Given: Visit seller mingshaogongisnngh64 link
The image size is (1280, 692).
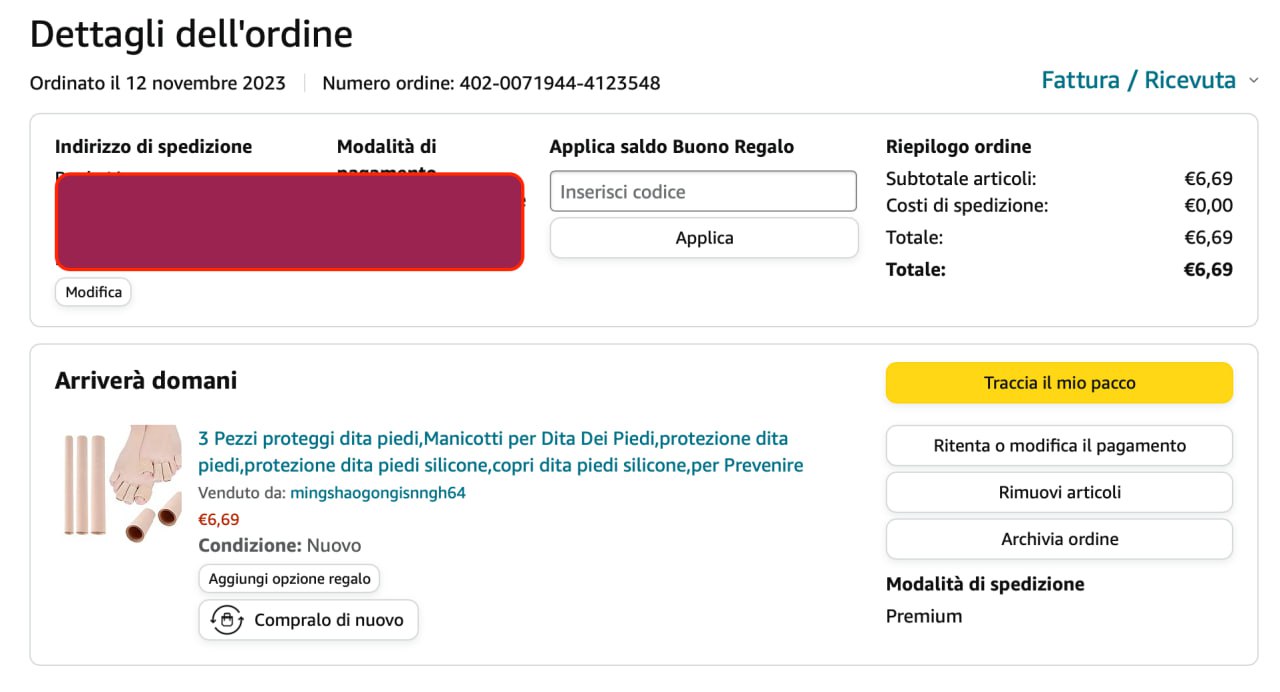Looking at the screenshot, I should 377,493.
